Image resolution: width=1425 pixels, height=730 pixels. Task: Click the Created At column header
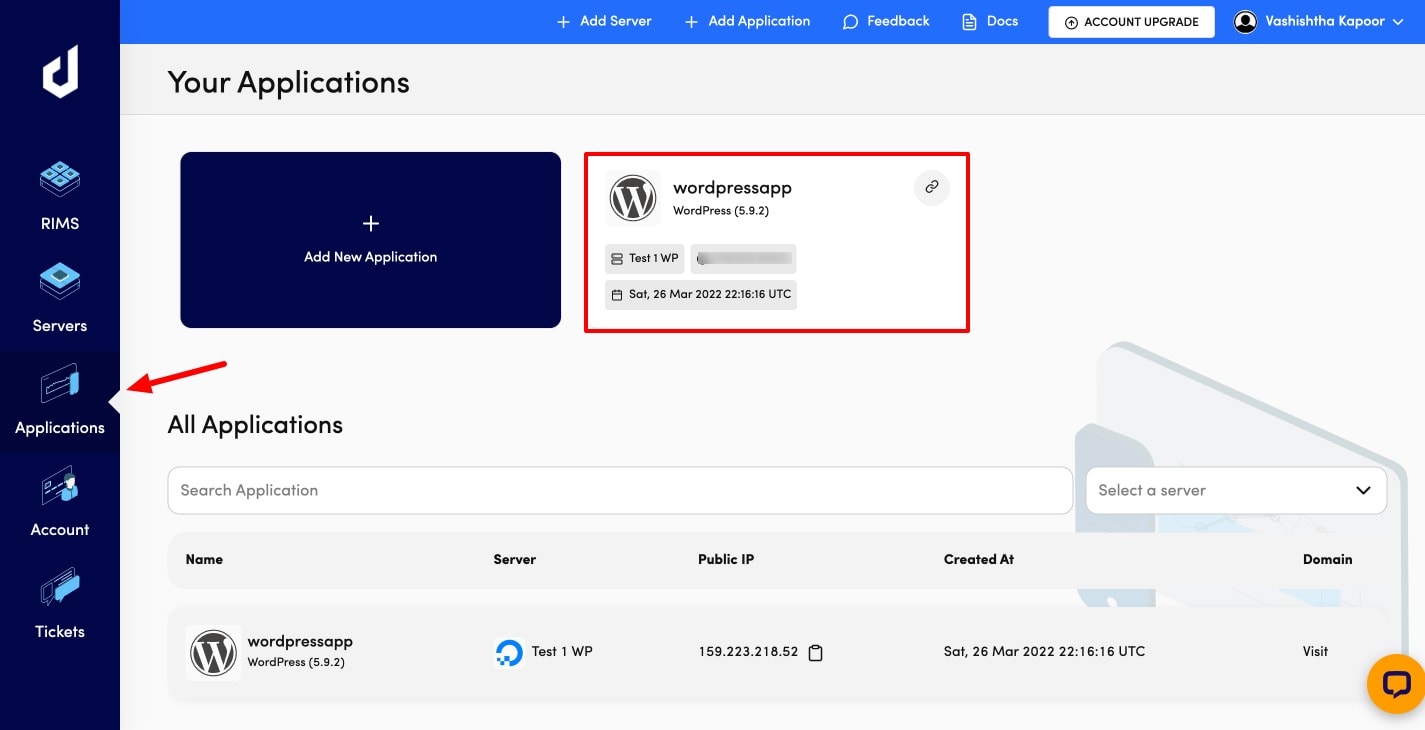tap(979, 559)
